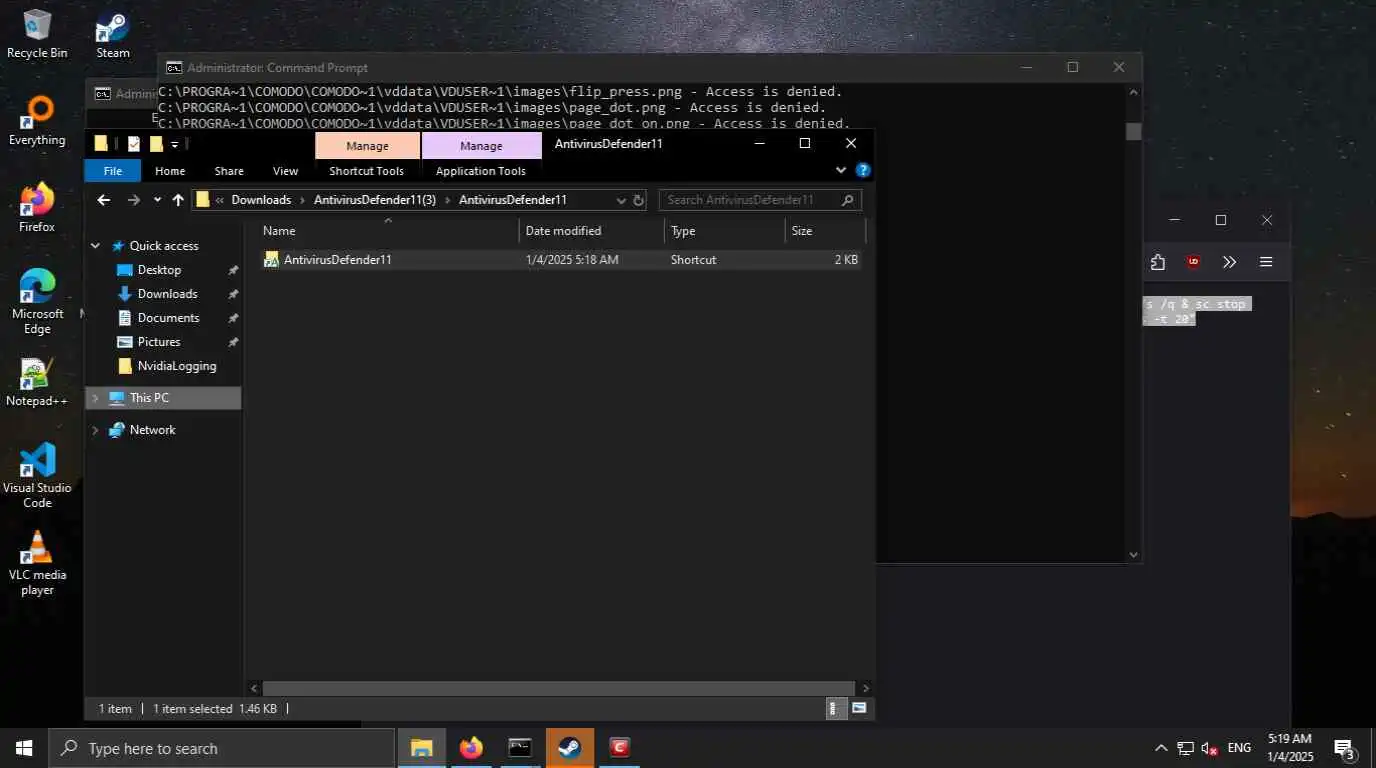Launch Visual Studio Code desktop icon

(x=37, y=474)
